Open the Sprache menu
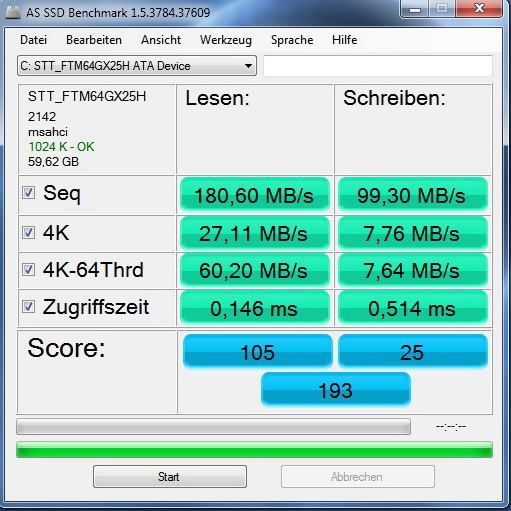This screenshot has height=511, width=511. [x=292, y=40]
